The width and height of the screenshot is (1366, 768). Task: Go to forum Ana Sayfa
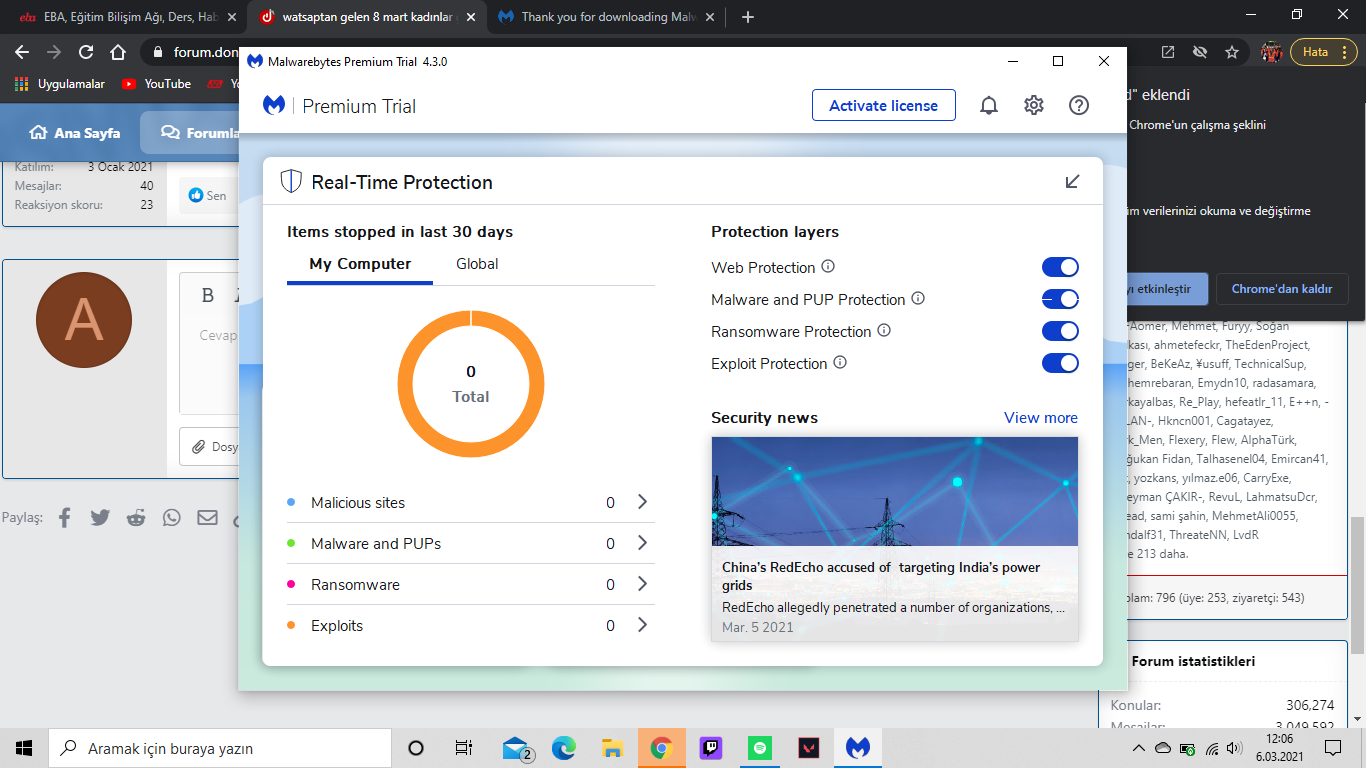pyautogui.click(x=74, y=132)
